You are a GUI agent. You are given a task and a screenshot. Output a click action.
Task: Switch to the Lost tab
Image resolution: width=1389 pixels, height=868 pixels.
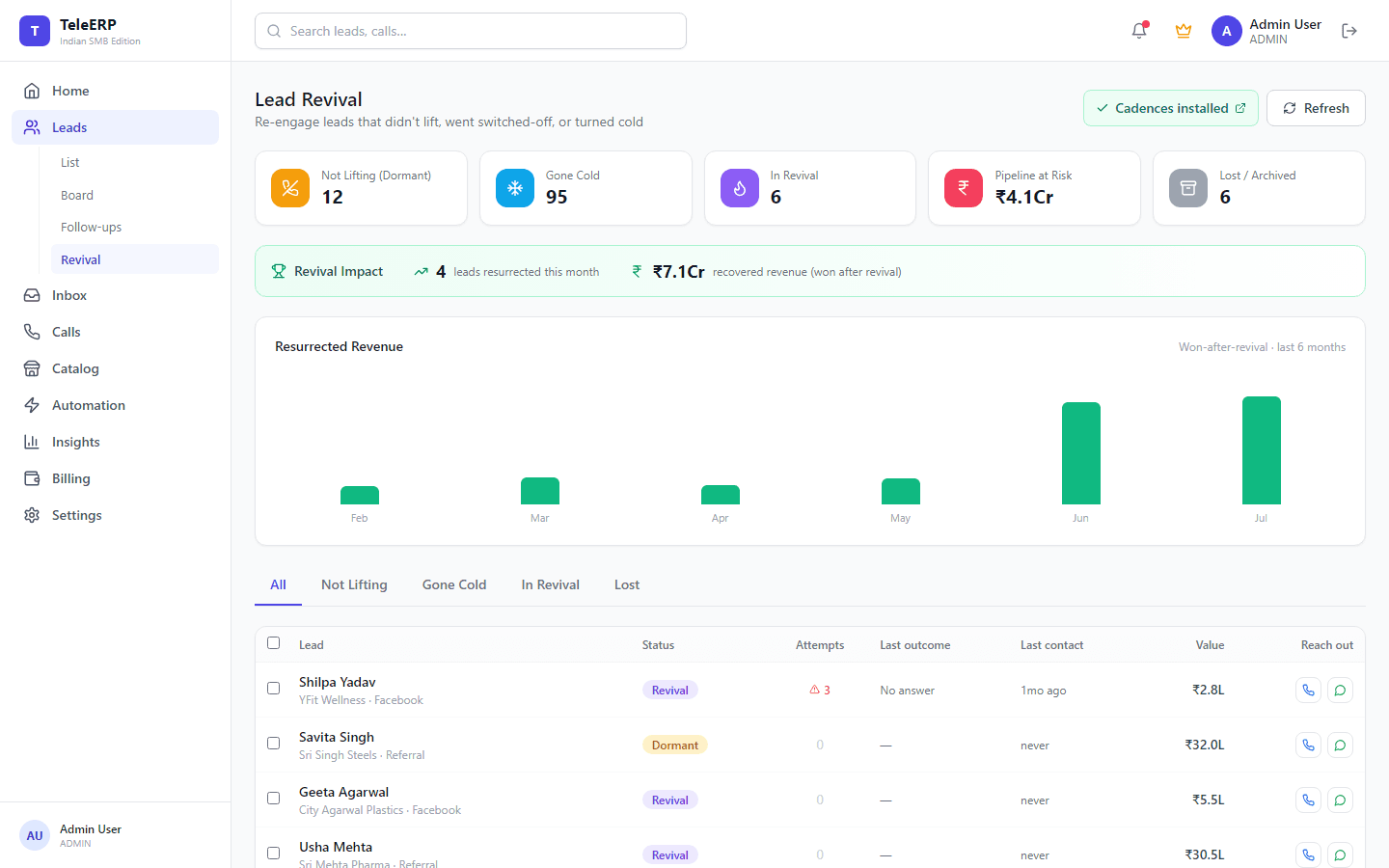tap(627, 584)
